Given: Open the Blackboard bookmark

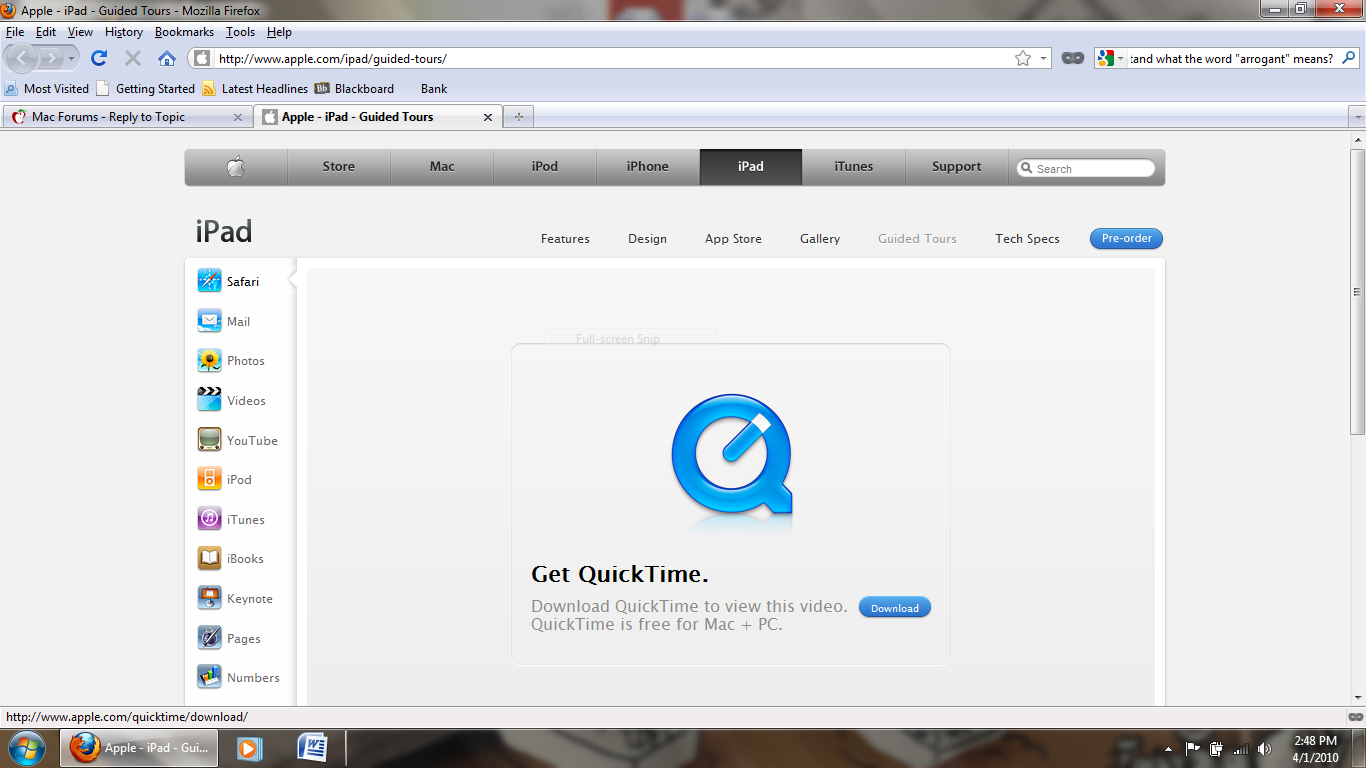Looking at the screenshot, I should point(354,89).
